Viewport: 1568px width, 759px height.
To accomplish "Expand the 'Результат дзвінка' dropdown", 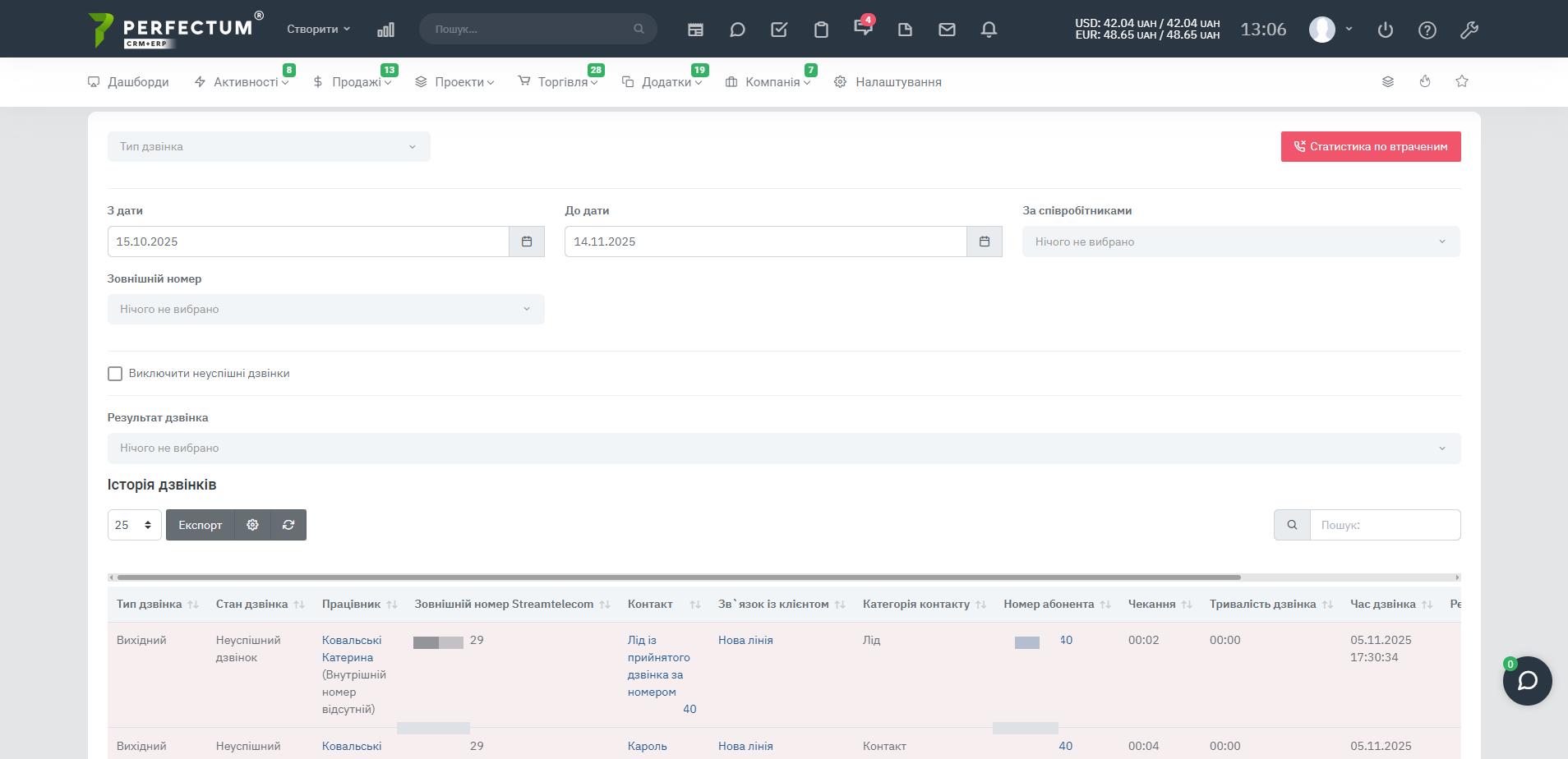I will pos(783,448).
